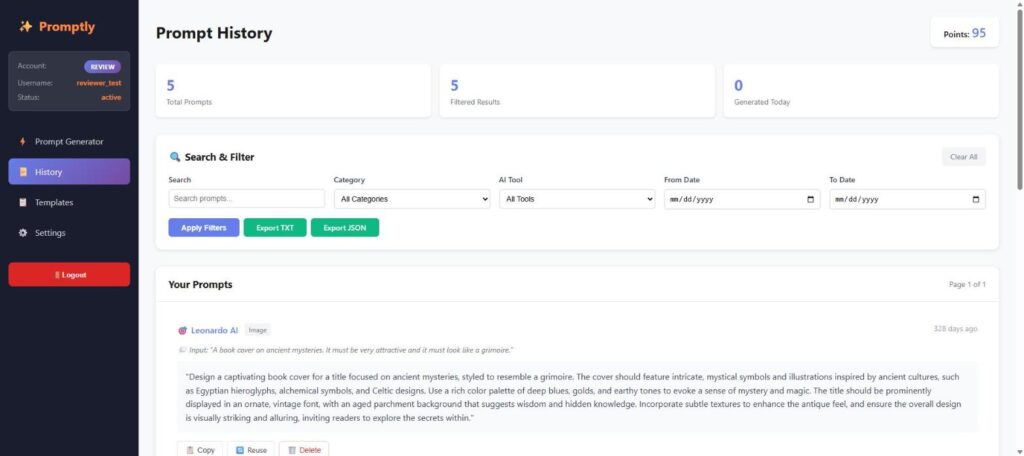Copy the Leonardo AI prompt
1024x456 pixels.
(200, 449)
